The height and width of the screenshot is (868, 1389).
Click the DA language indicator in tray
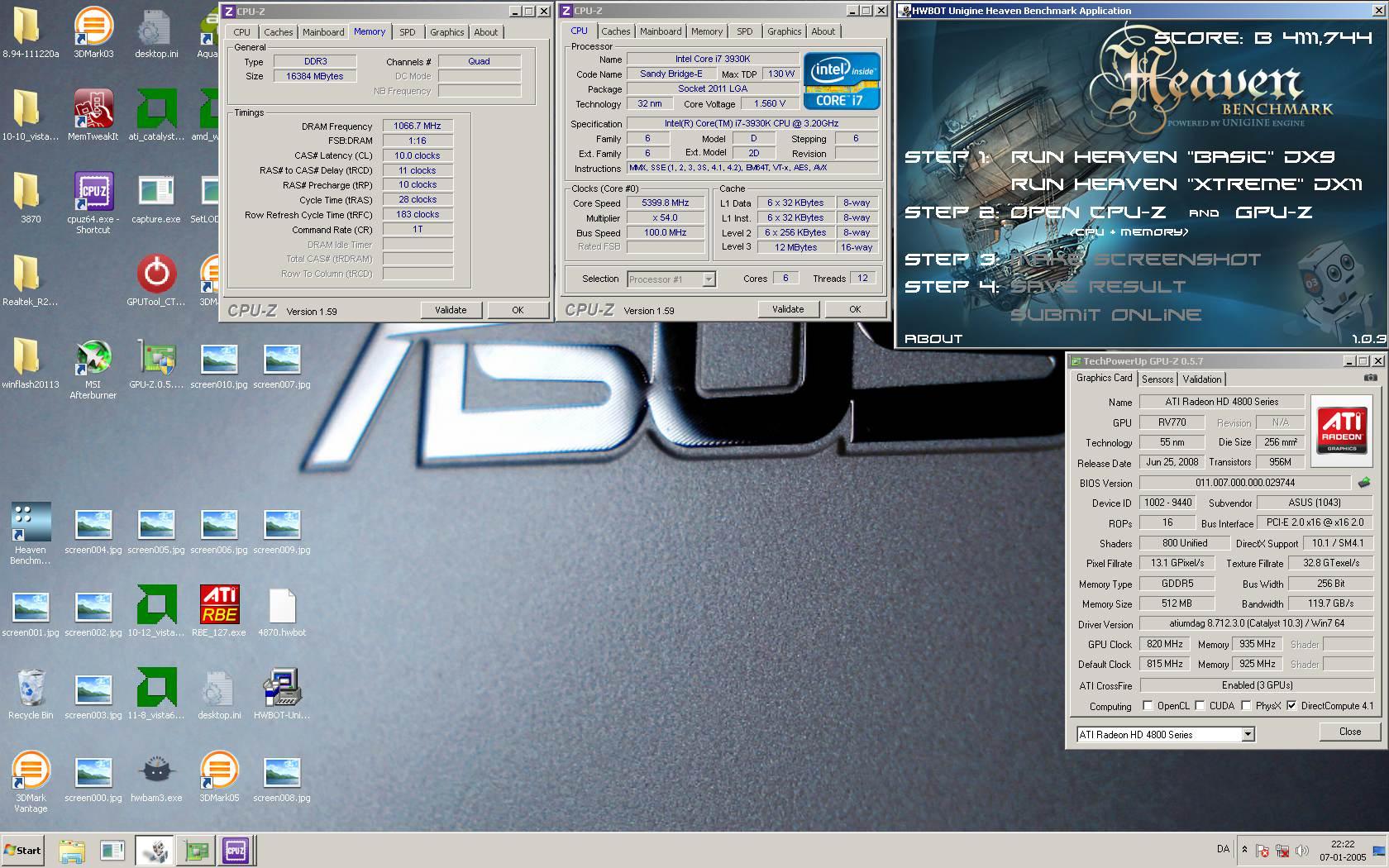[x=1223, y=849]
